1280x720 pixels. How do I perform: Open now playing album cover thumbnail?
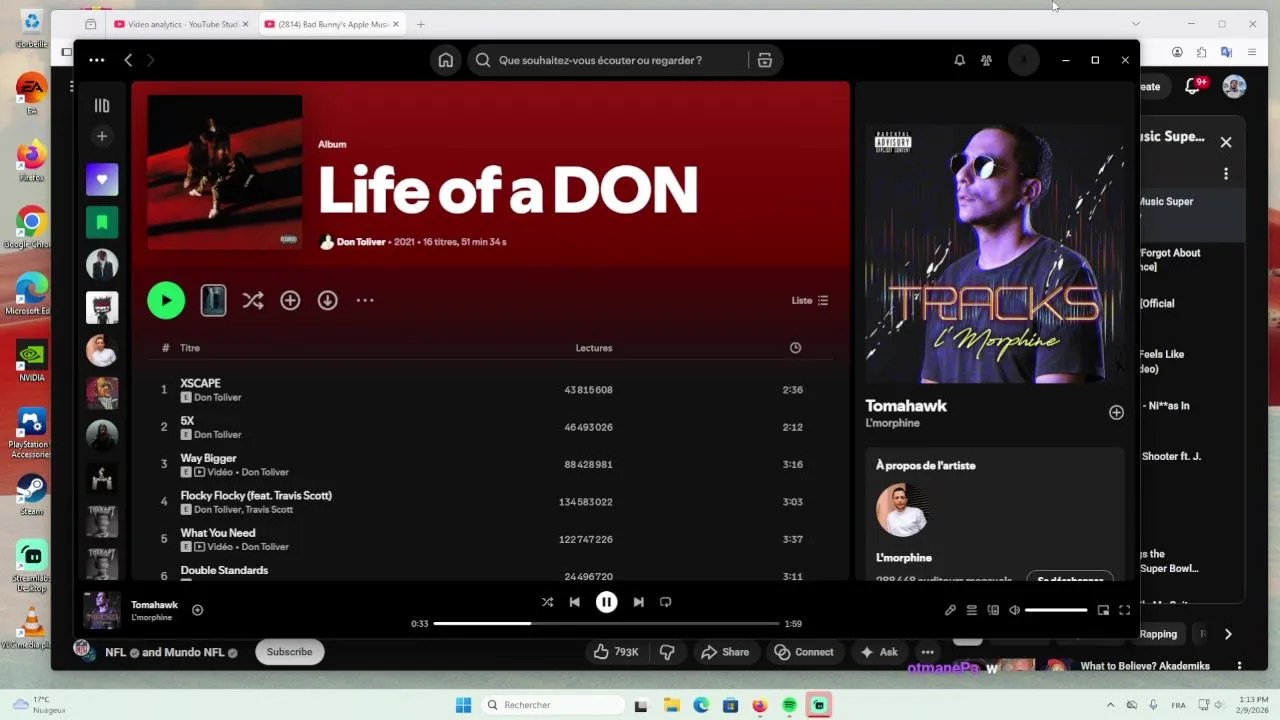(x=102, y=610)
